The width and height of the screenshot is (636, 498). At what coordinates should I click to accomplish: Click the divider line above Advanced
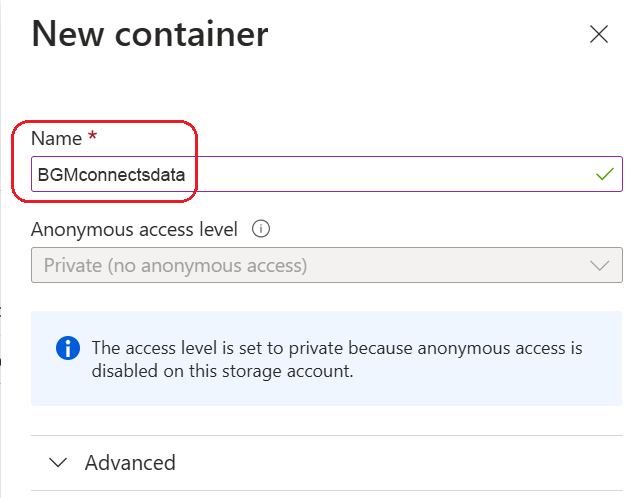[x=326, y=435]
